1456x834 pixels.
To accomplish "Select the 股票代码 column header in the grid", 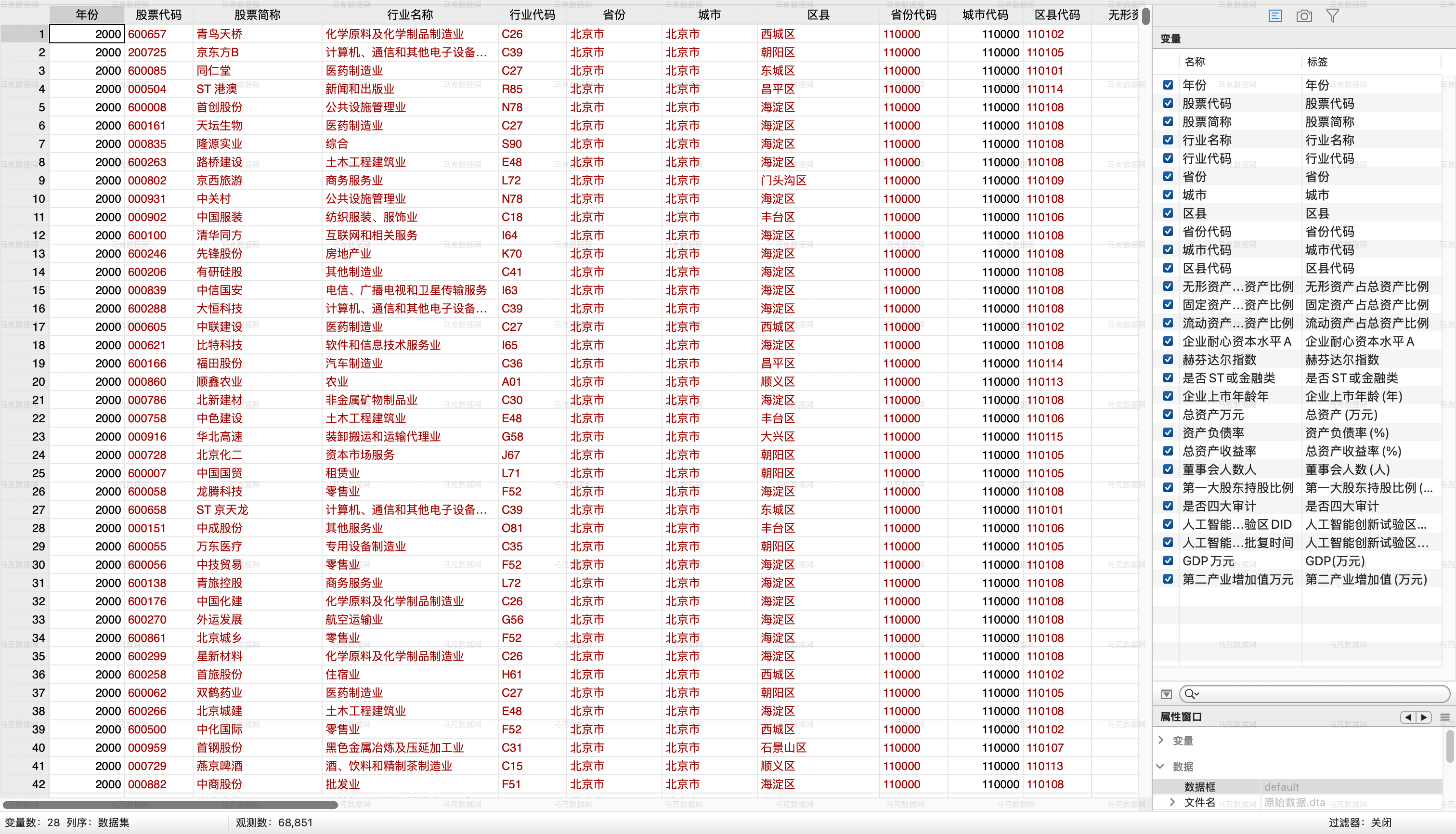I will click(x=159, y=15).
